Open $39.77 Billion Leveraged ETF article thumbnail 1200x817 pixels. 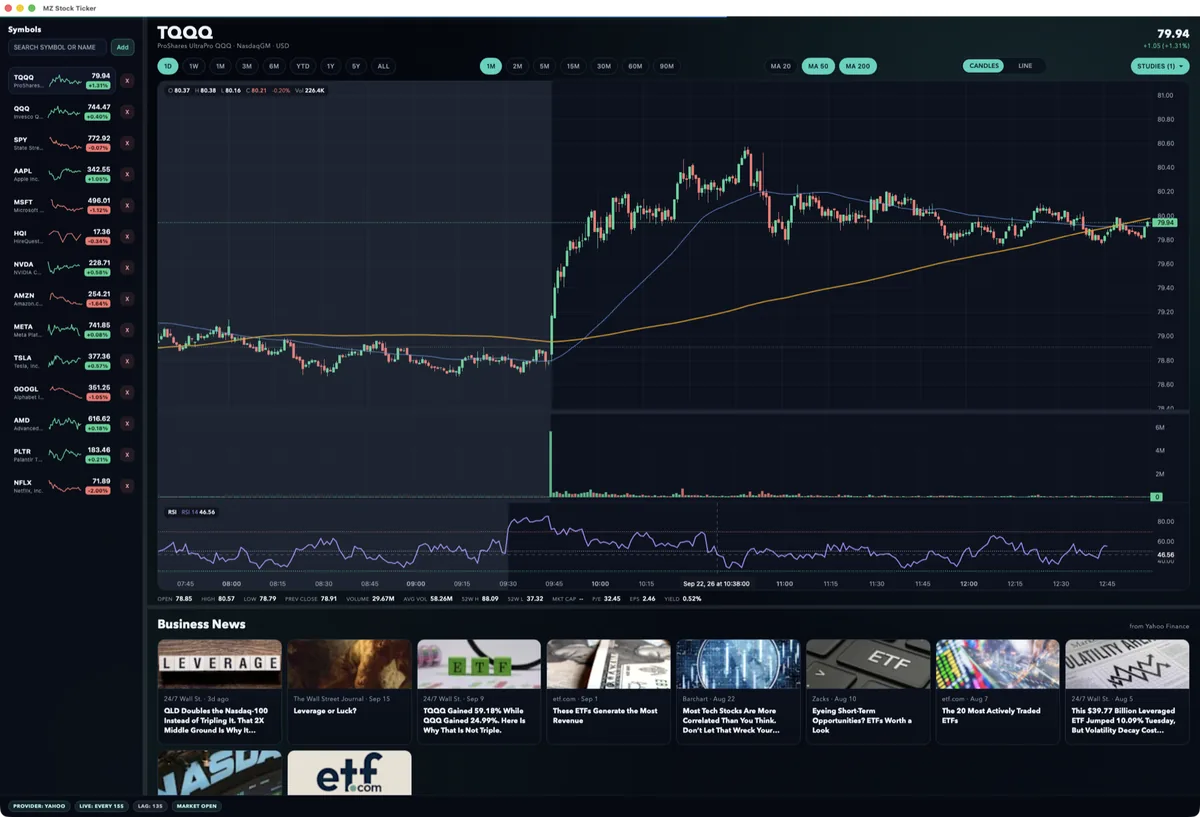1127,665
